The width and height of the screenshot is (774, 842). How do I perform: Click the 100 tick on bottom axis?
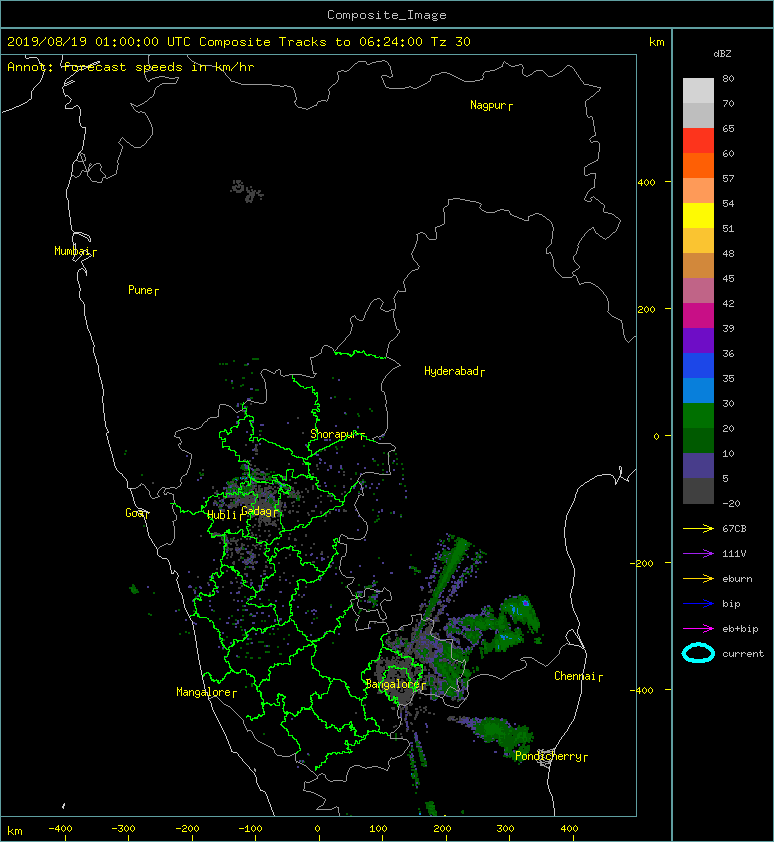coord(379,829)
